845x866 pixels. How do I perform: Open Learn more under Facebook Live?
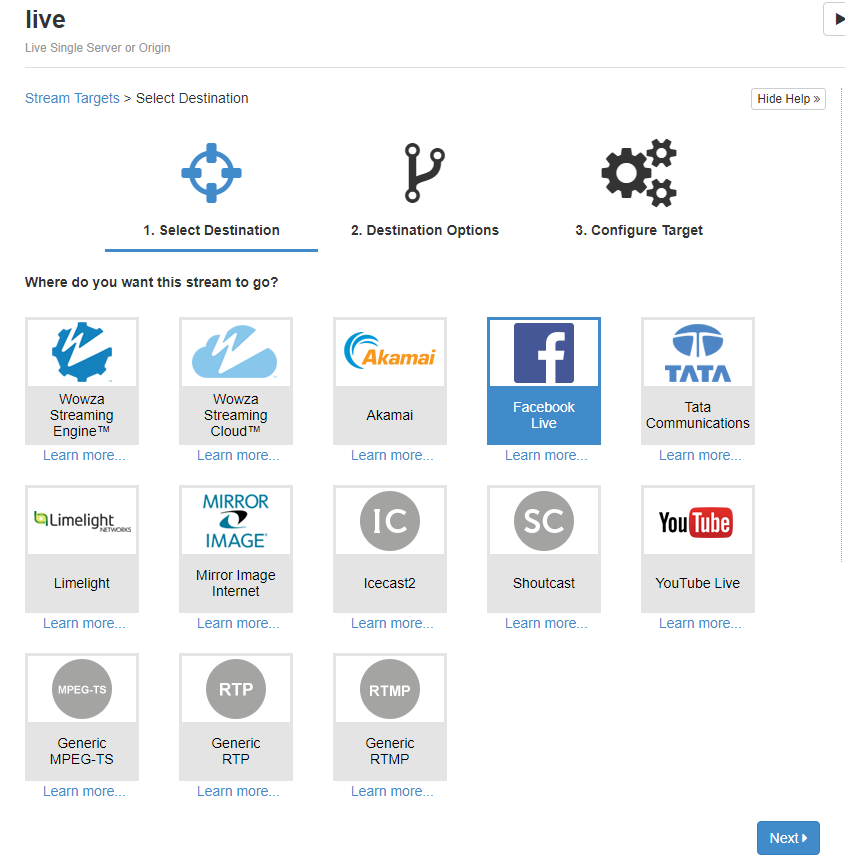point(546,455)
